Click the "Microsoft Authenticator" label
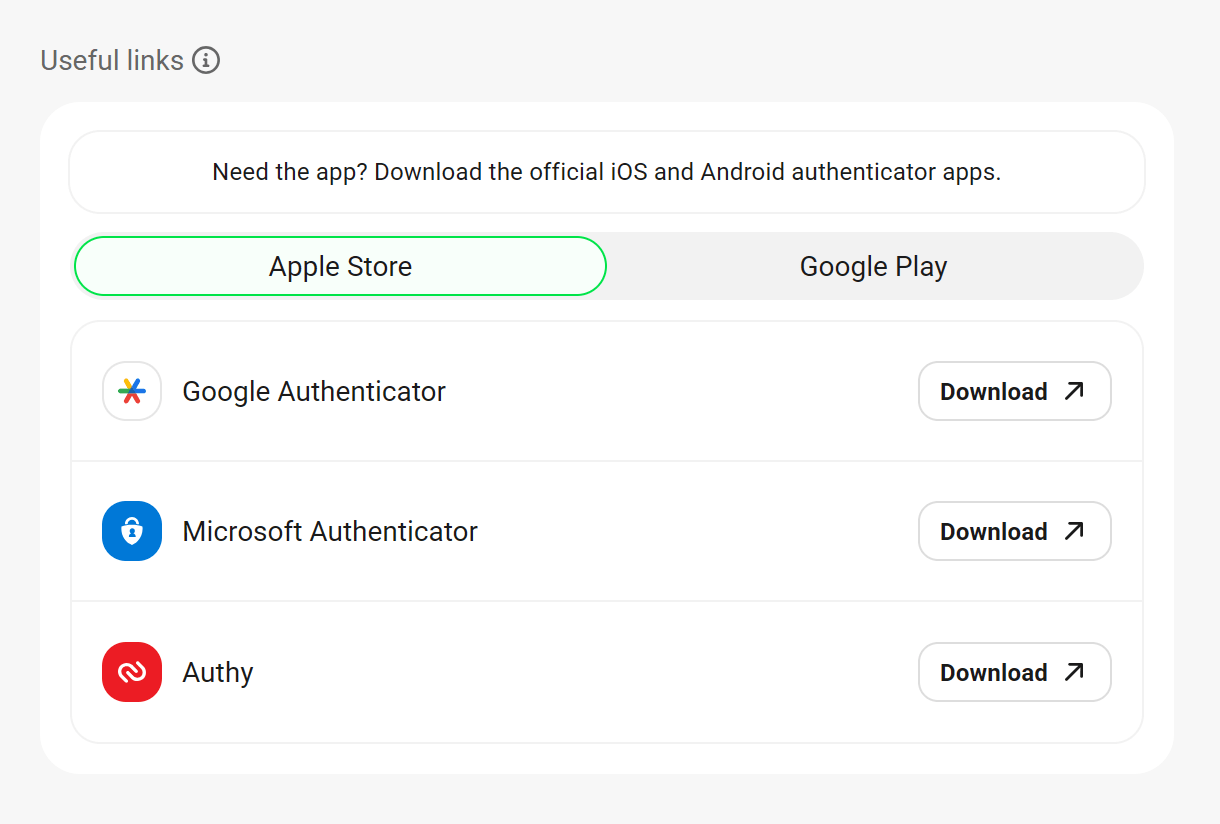The image size is (1220, 824). pyautogui.click(x=330, y=531)
